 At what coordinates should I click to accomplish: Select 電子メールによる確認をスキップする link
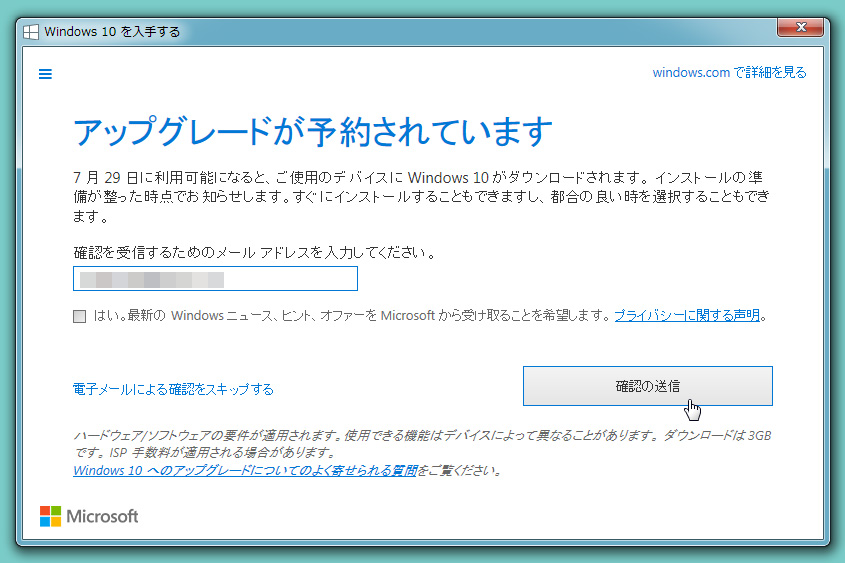click(173, 389)
